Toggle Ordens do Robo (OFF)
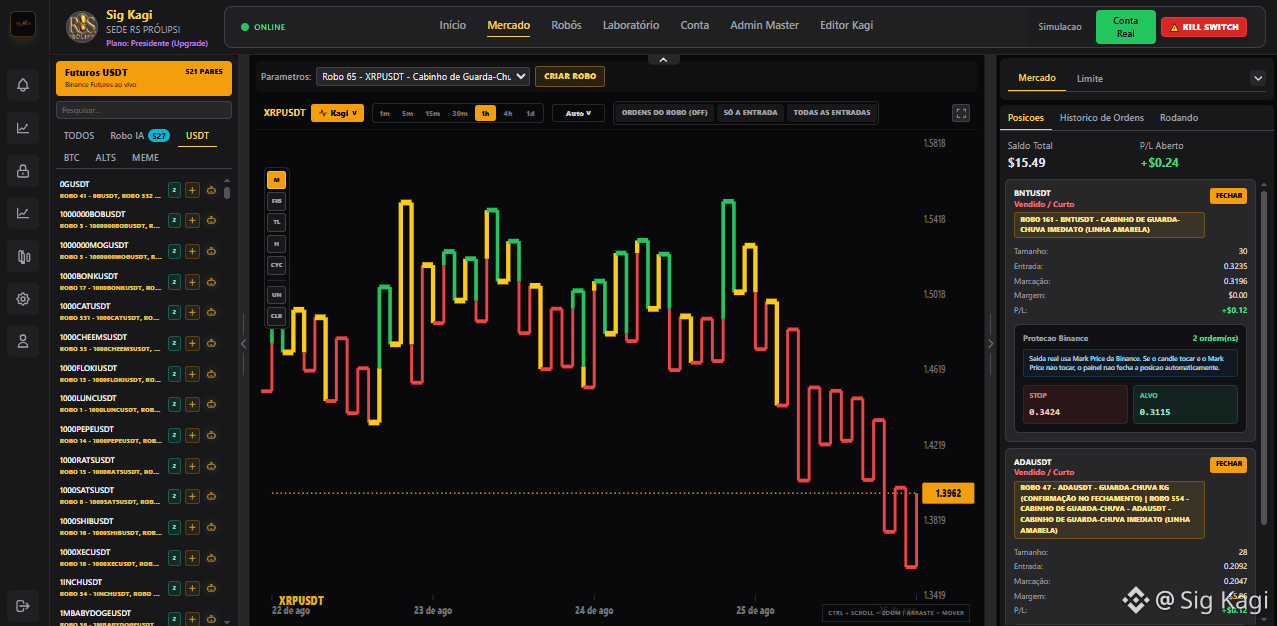This screenshot has height=626, width=1277. click(665, 113)
